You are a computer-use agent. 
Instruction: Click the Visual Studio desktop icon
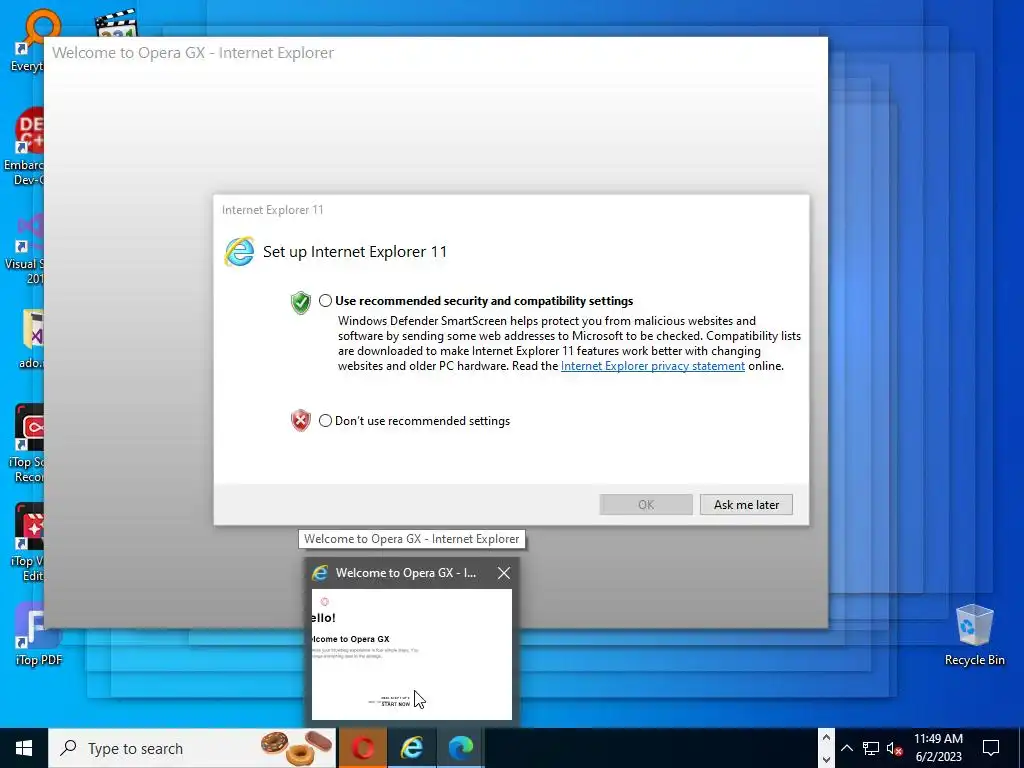tap(26, 248)
